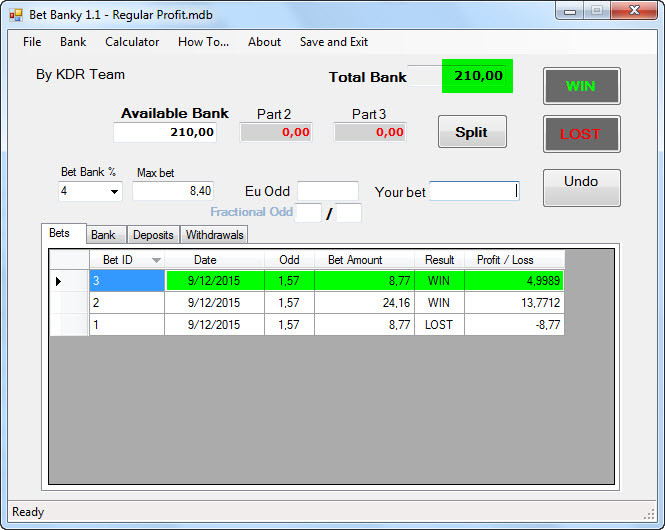Click the green Total Bank value 210,00

[x=478, y=76]
